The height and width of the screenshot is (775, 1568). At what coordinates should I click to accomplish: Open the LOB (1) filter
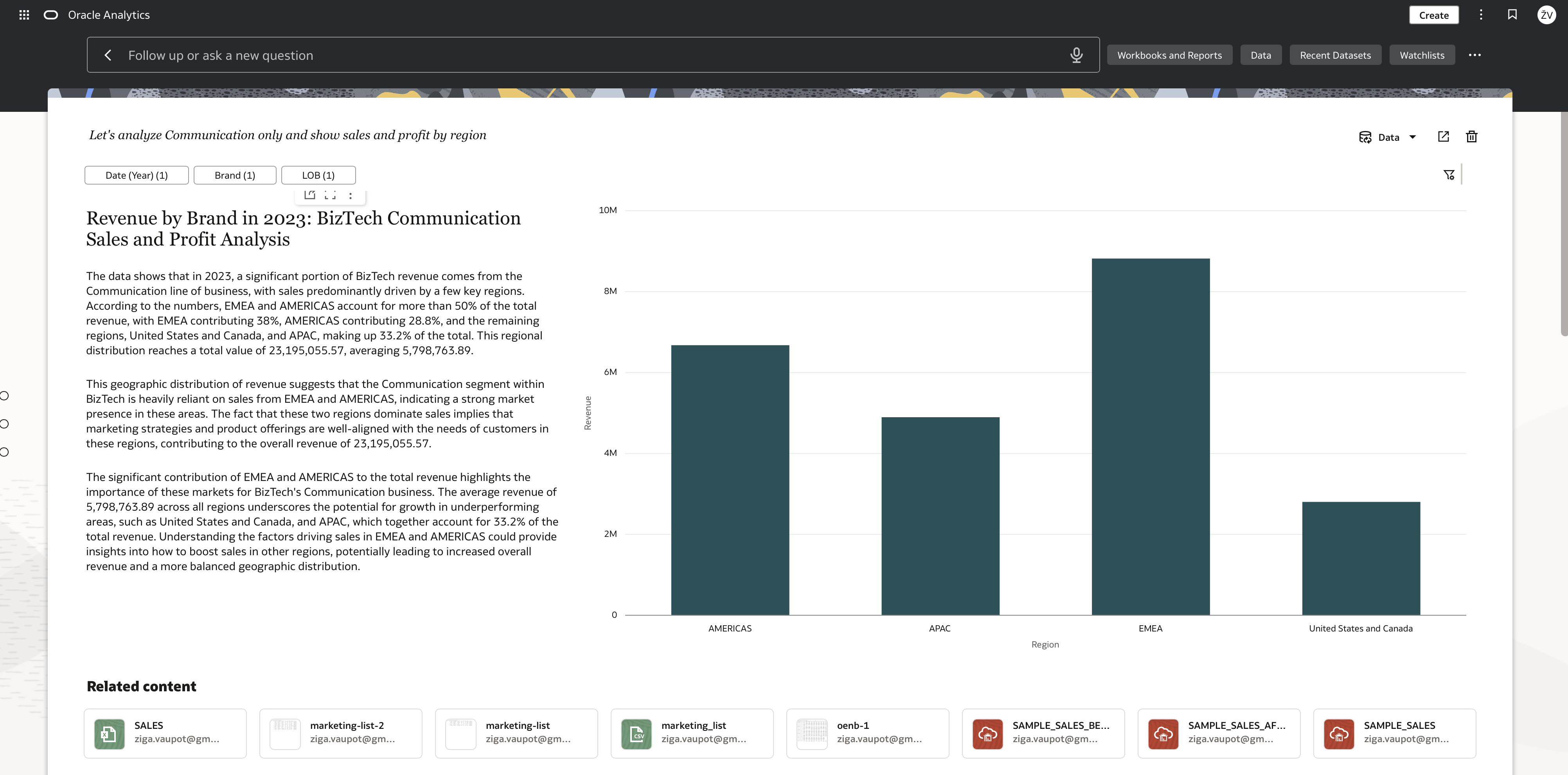[x=318, y=175]
